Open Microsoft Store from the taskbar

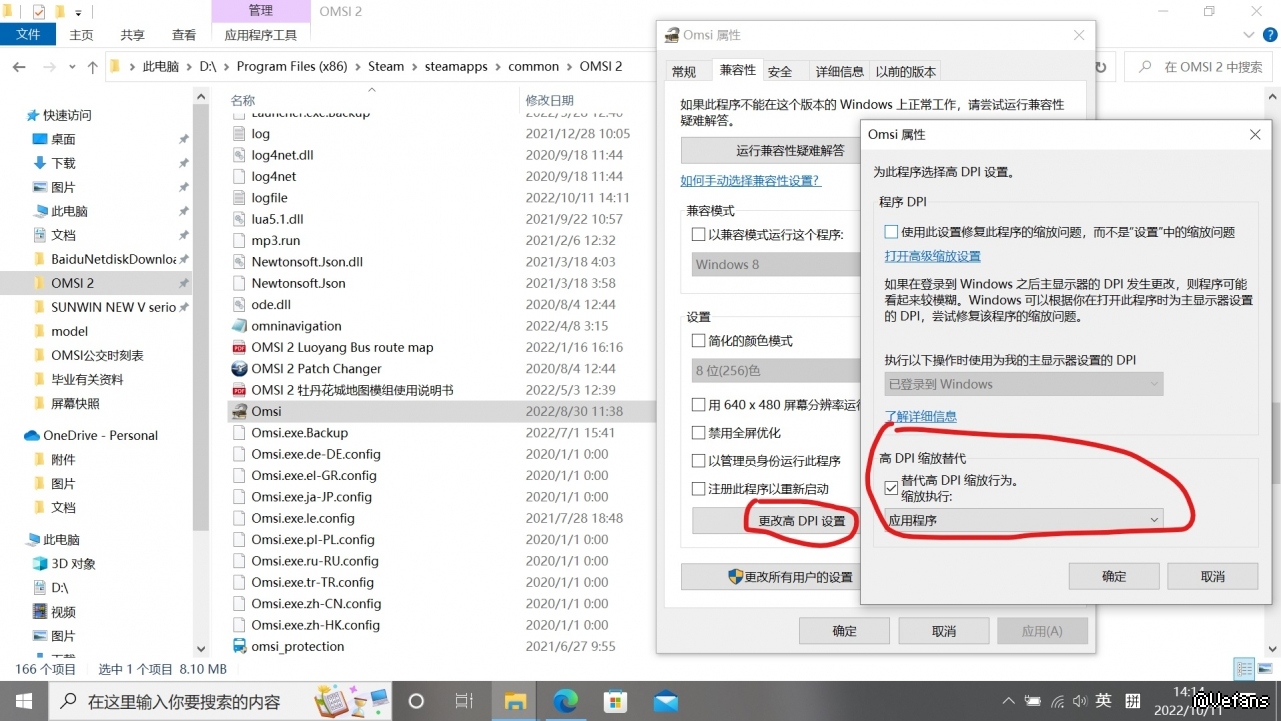pyautogui.click(x=615, y=701)
